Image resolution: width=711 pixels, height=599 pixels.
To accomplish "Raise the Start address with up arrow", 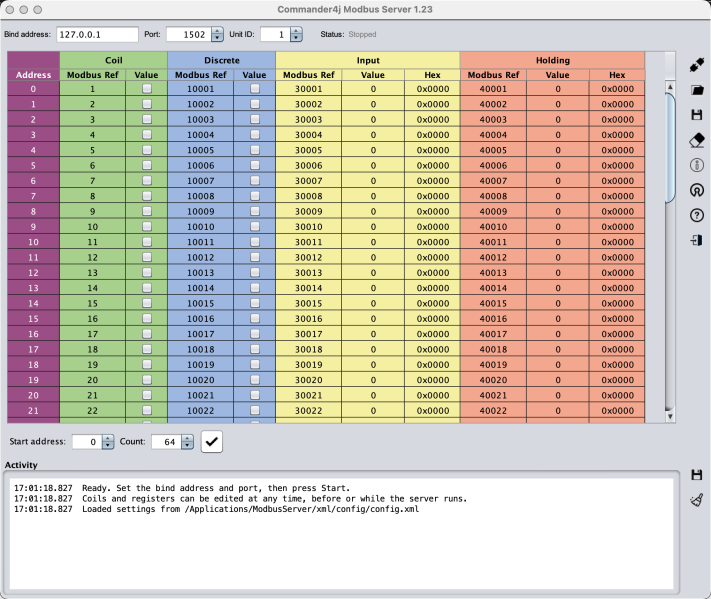I will tap(108, 438).
